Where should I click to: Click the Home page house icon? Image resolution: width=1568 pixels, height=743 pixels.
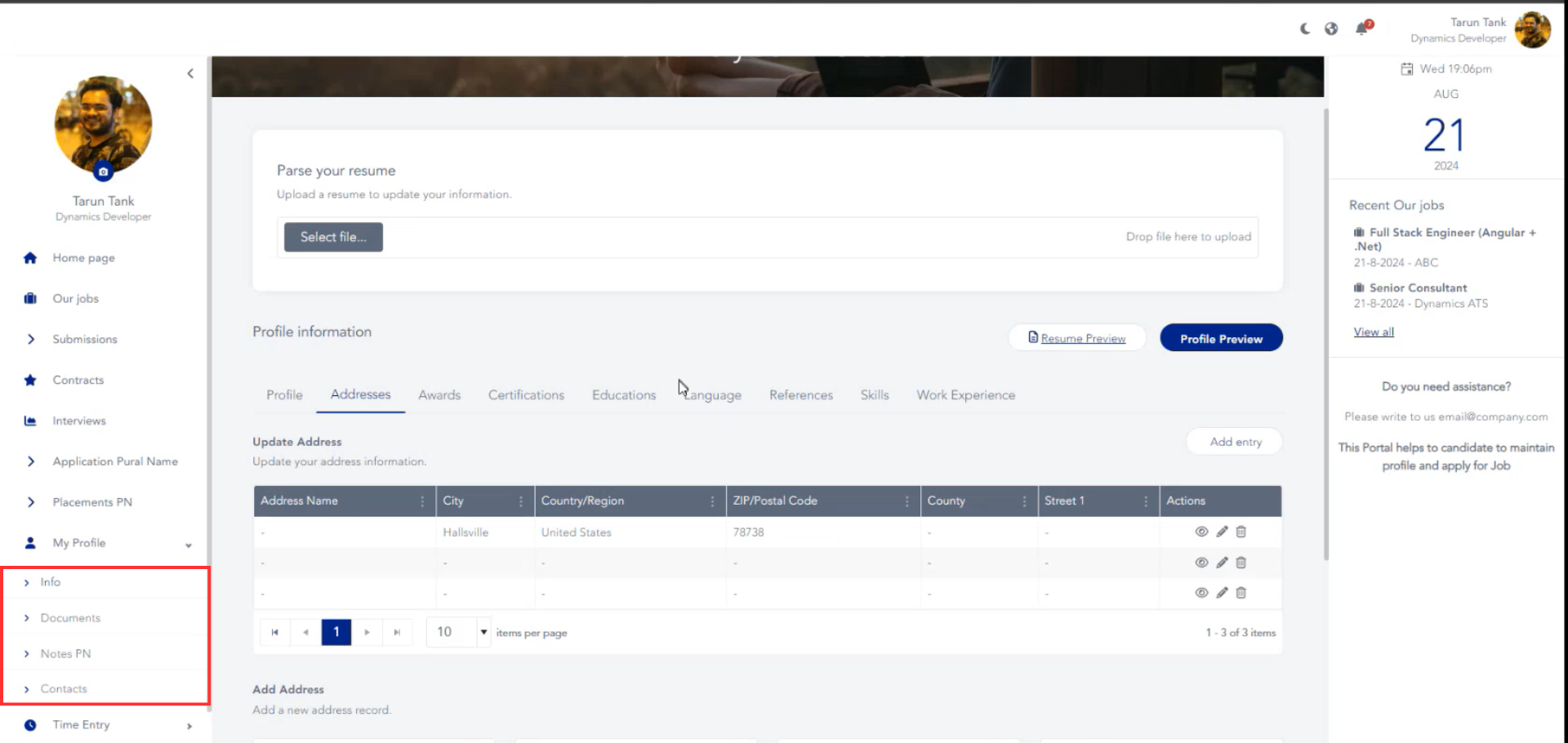pos(30,258)
